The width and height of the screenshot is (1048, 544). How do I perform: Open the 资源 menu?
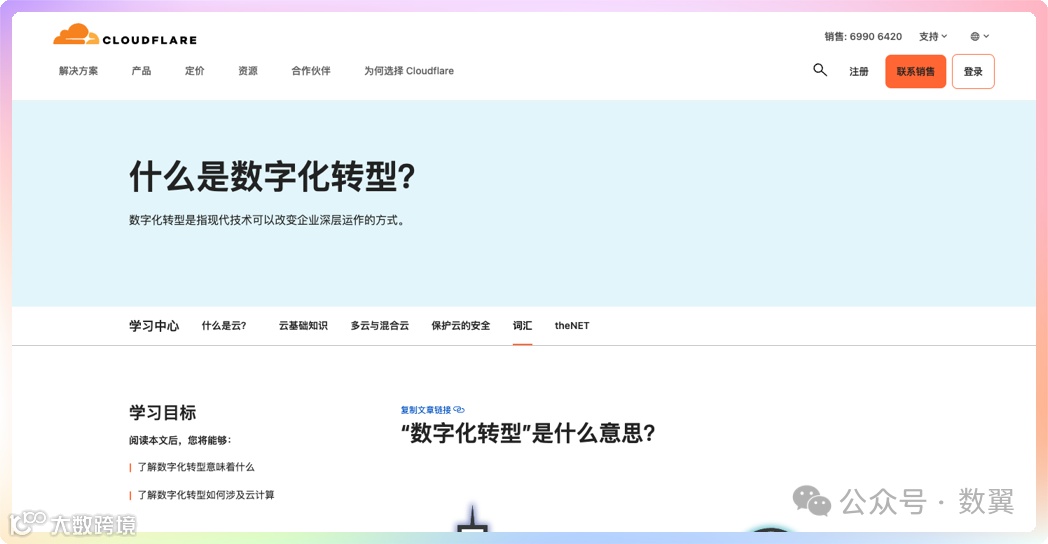point(248,71)
